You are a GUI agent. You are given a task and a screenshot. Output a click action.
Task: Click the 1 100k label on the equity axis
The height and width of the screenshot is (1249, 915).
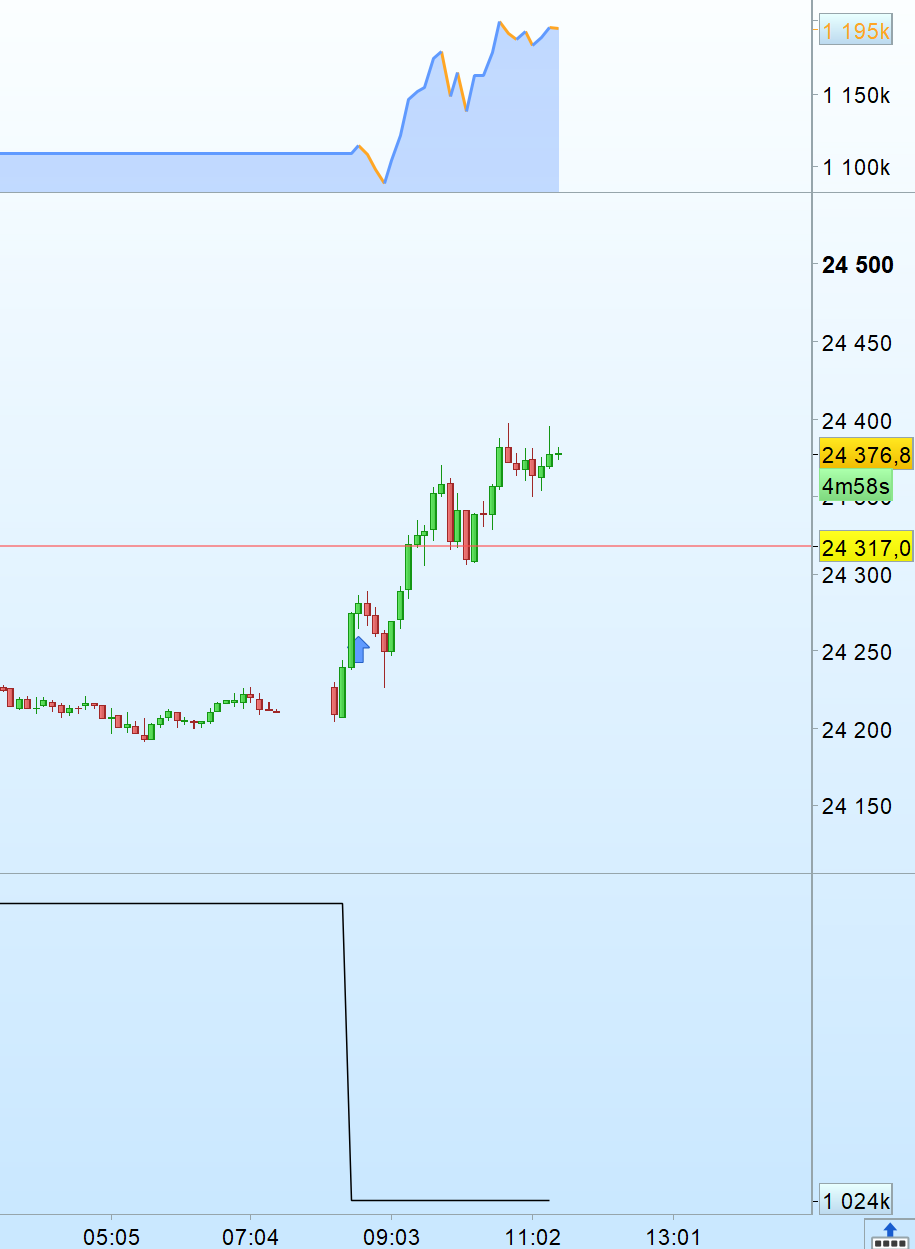click(857, 167)
